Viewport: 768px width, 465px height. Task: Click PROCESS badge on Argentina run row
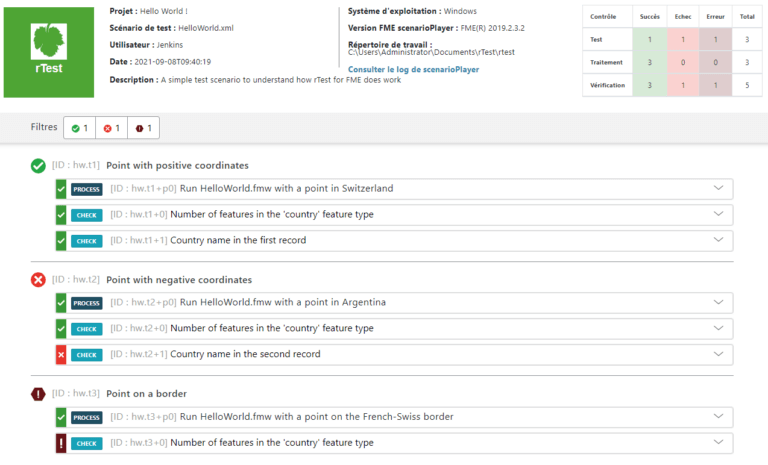tap(87, 303)
